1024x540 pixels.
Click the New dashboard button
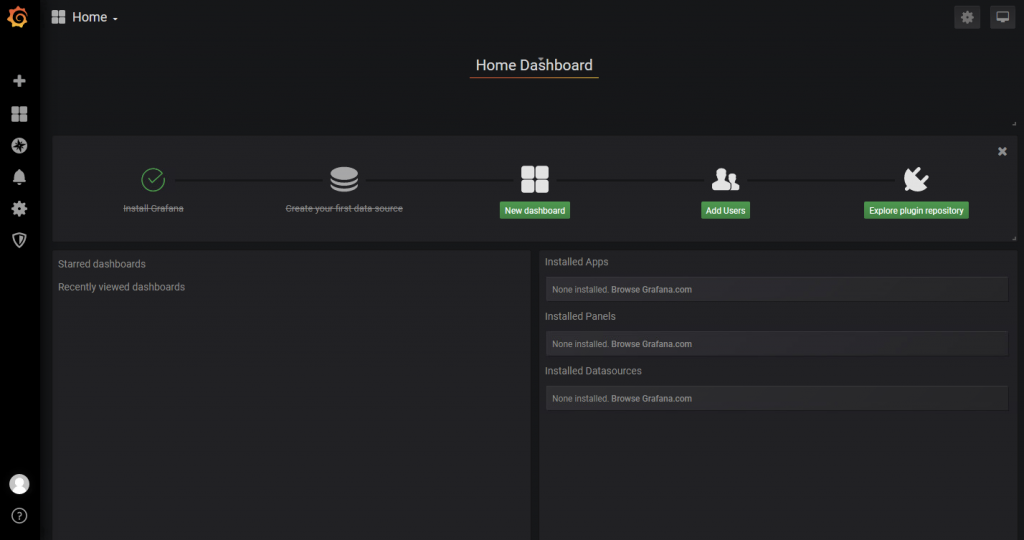(x=535, y=210)
